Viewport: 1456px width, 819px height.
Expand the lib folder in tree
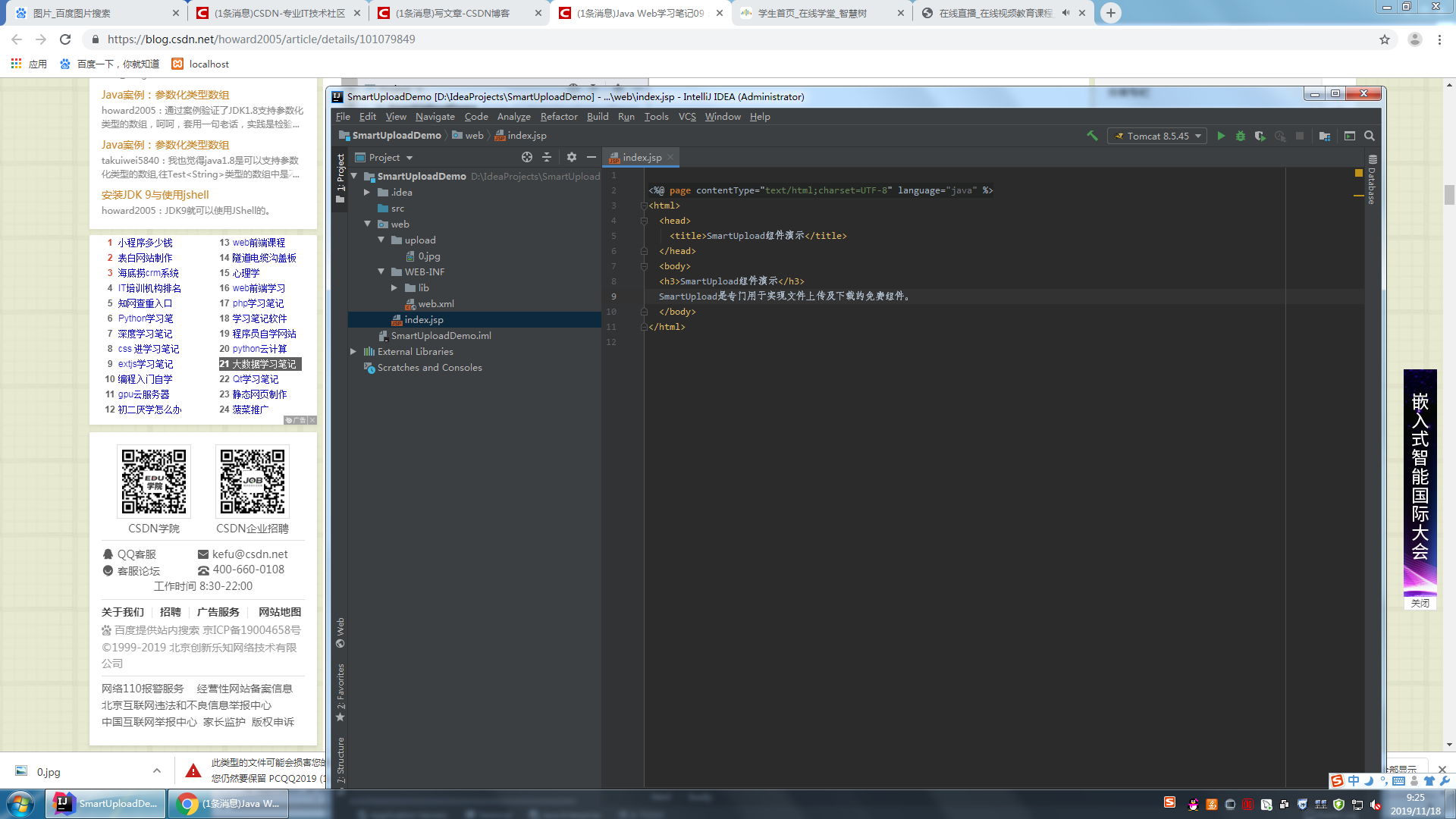click(394, 287)
